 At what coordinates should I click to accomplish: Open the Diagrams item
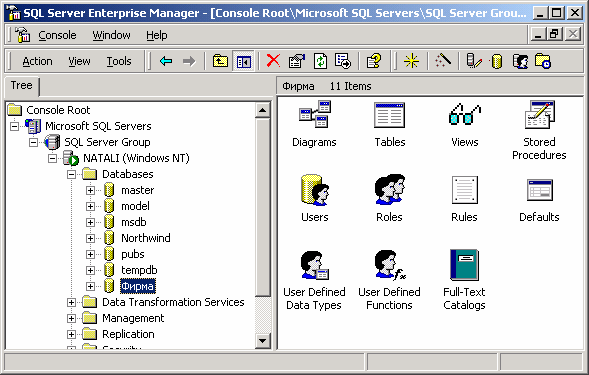pyautogui.click(x=314, y=124)
